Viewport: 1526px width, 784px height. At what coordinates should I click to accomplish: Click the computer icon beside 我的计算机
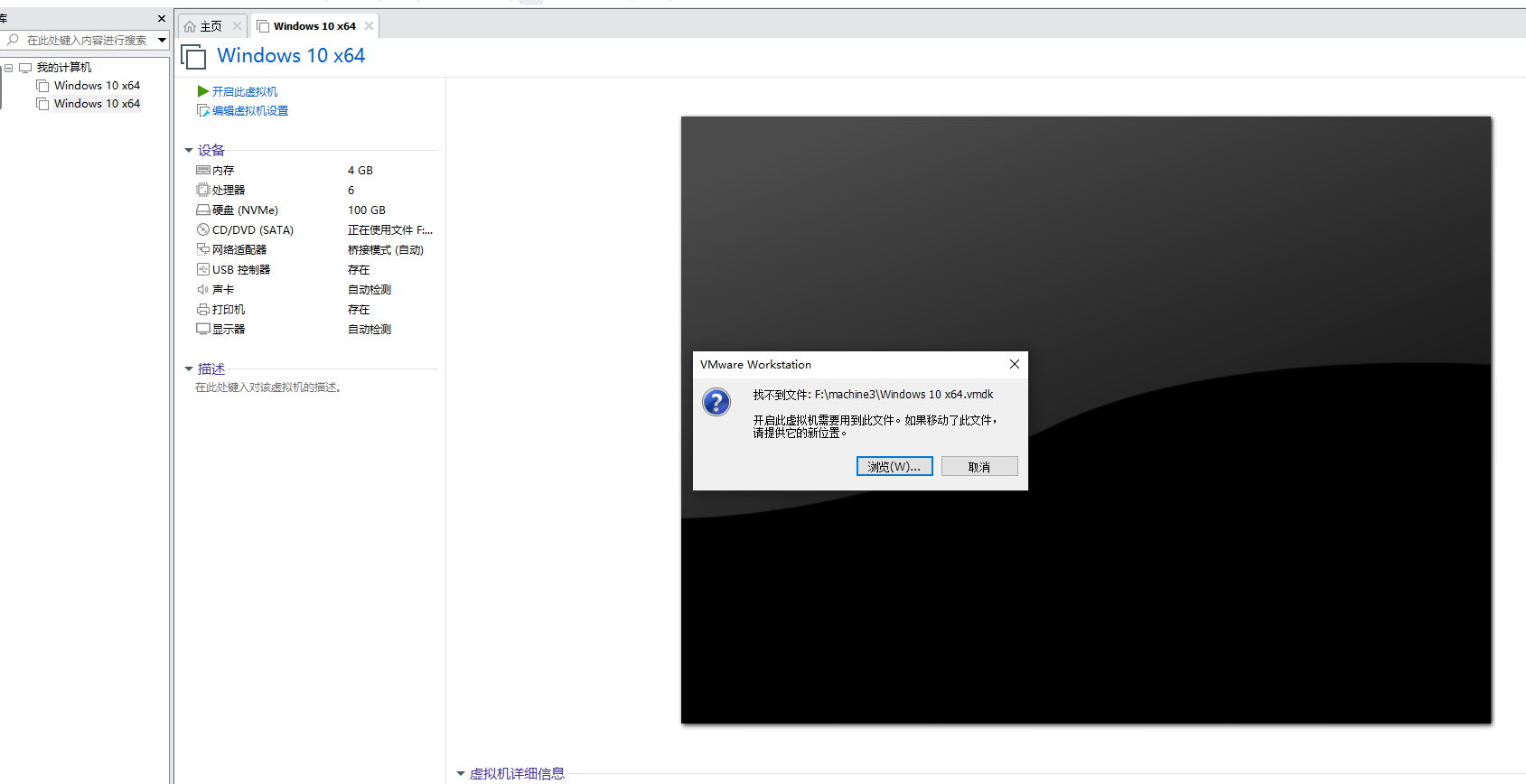click(x=25, y=67)
